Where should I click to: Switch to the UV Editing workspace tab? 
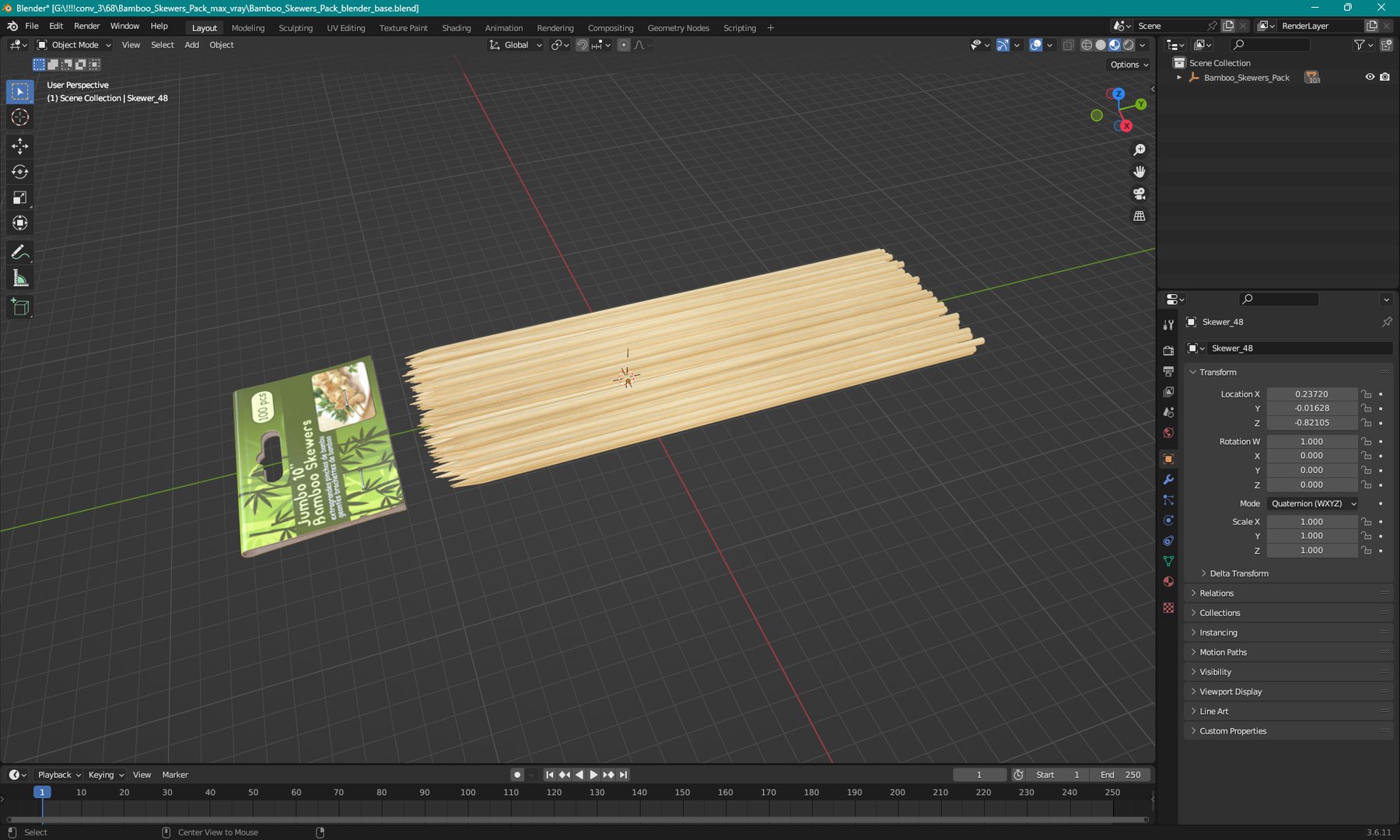click(x=346, y=28)
